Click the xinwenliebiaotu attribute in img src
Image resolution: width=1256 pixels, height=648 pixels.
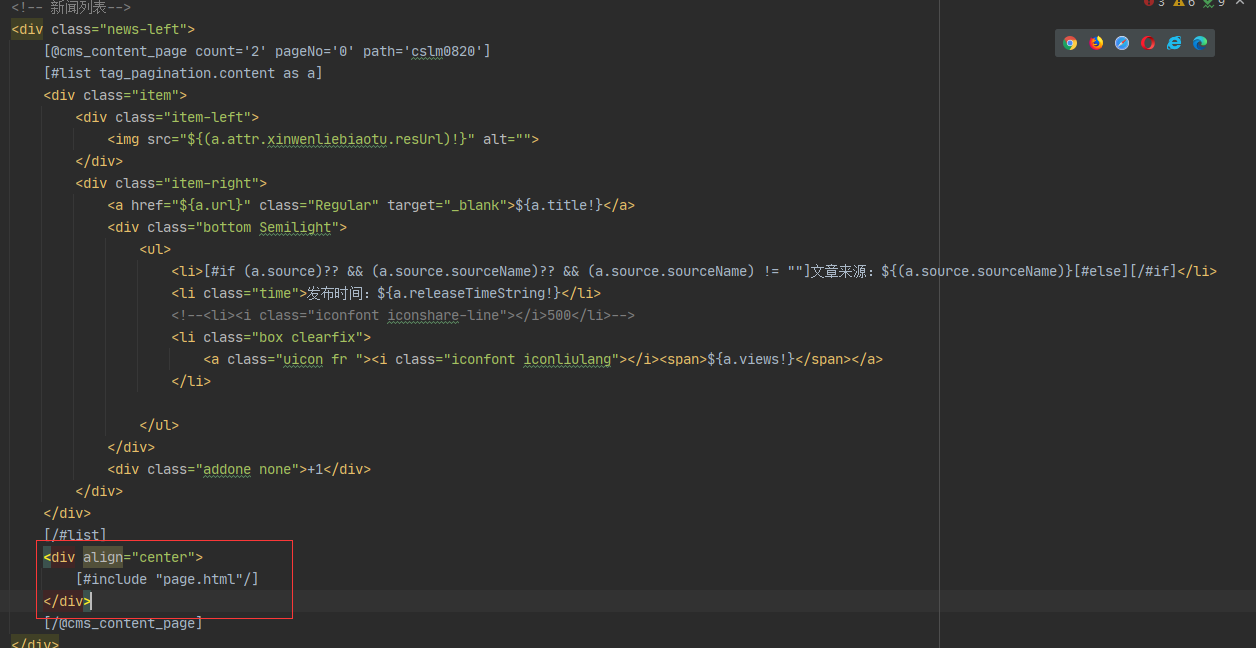coord(322,139)
